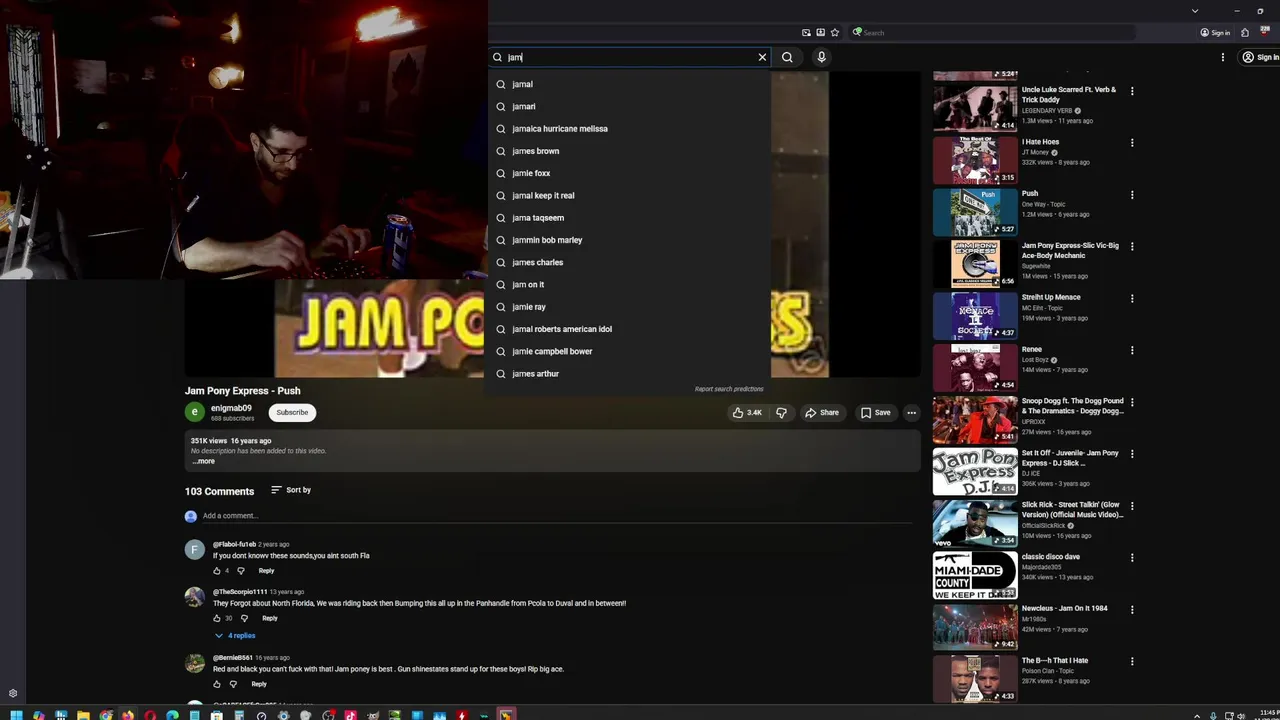Open options menu for Uncle Luke Scarred video
The image size is (1280, 720).
coord(1132,91)
